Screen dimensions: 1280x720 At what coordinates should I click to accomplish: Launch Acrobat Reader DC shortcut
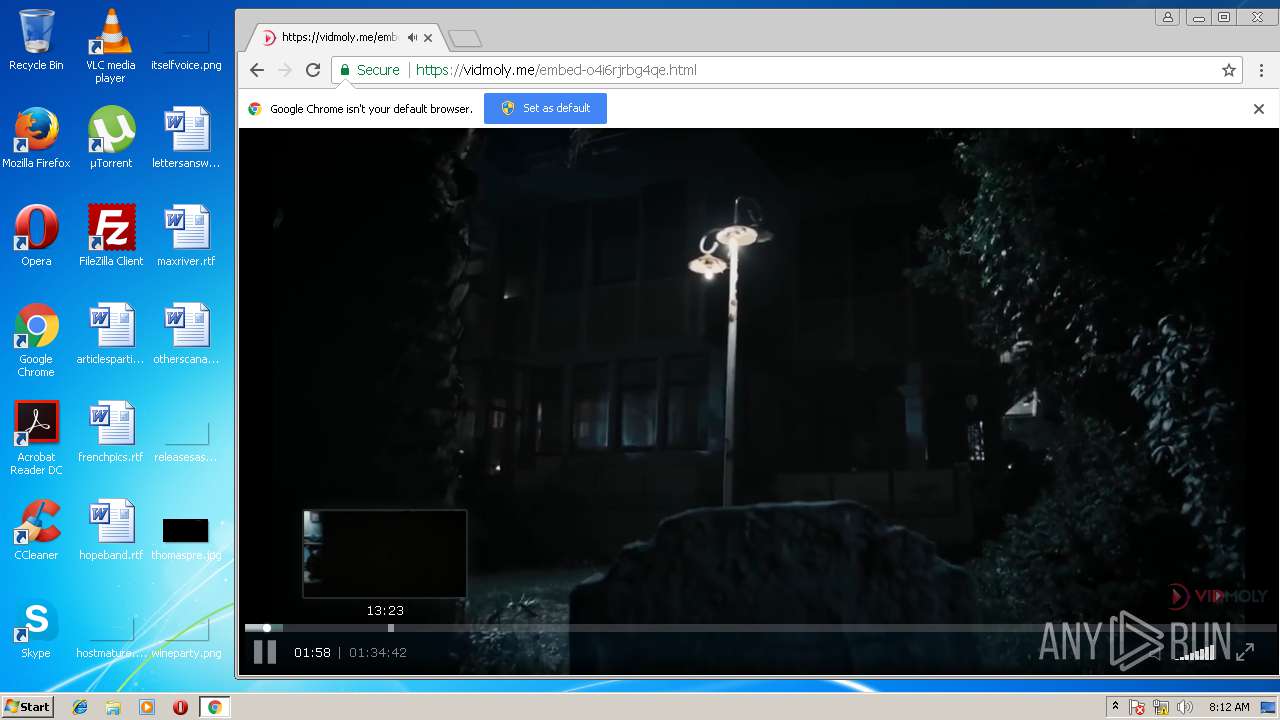[x=36, y=438]
